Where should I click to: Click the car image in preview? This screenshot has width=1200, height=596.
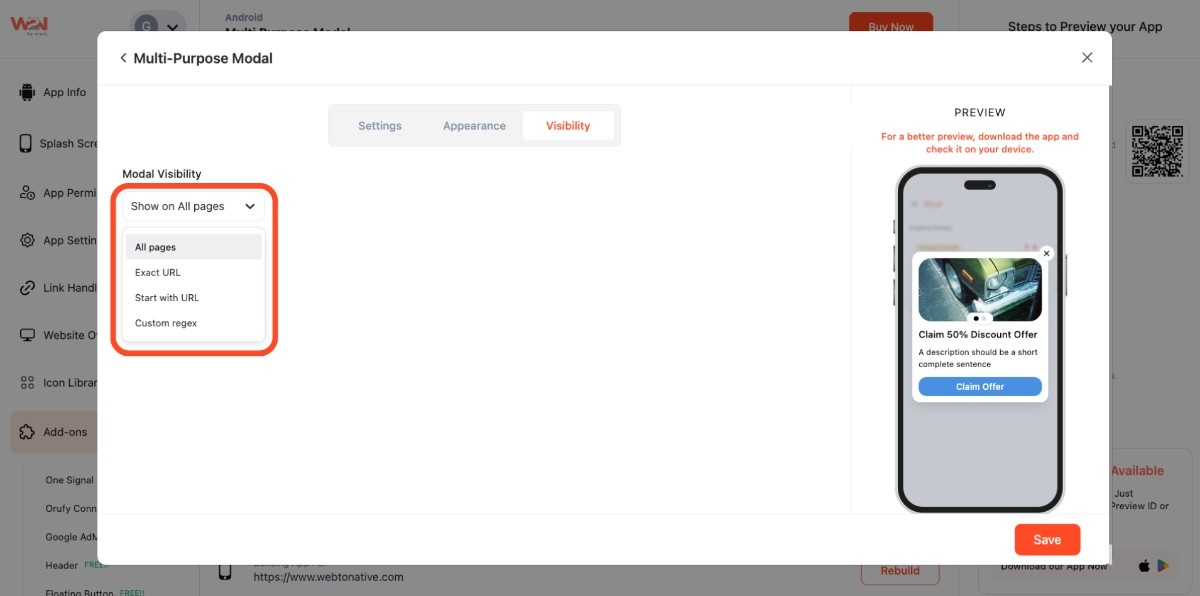tap(980, 289)
